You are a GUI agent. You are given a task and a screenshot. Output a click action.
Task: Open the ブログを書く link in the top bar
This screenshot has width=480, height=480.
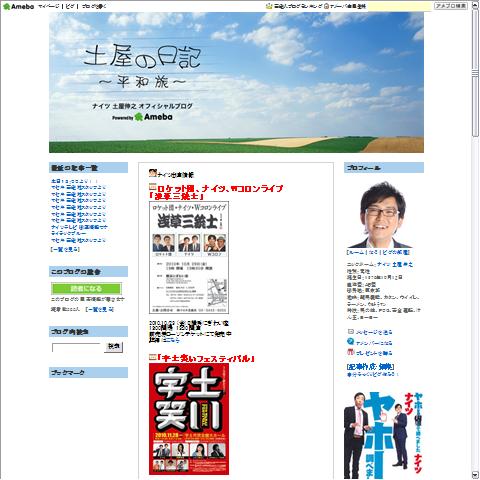(94, 6)
